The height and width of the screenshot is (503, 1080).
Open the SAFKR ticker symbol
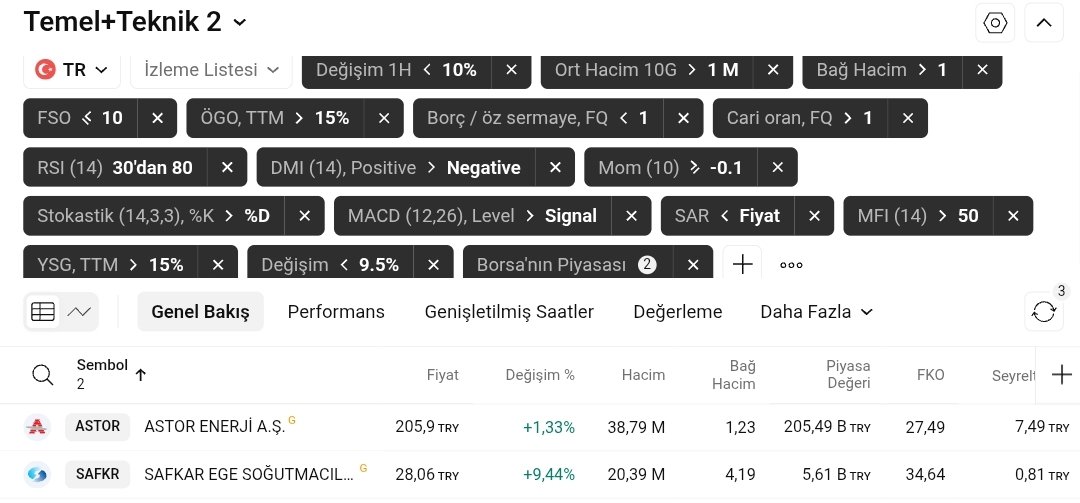(98, 474)
